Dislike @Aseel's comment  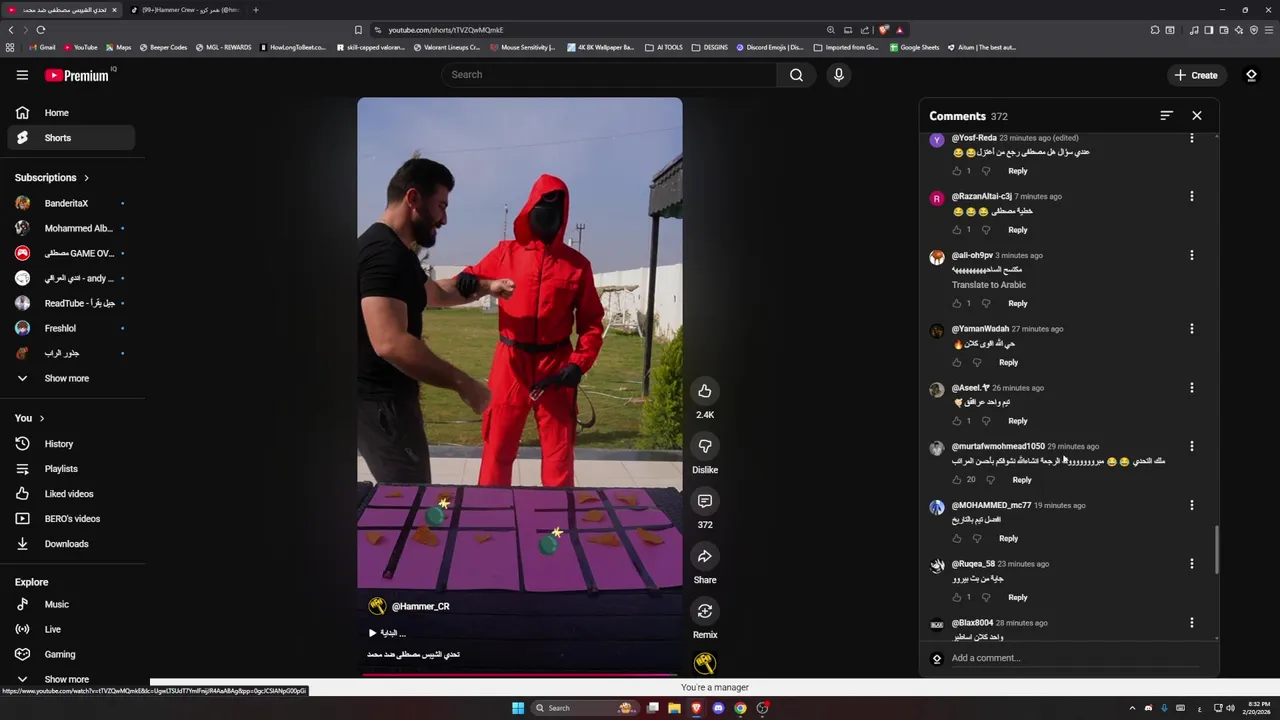986,421
